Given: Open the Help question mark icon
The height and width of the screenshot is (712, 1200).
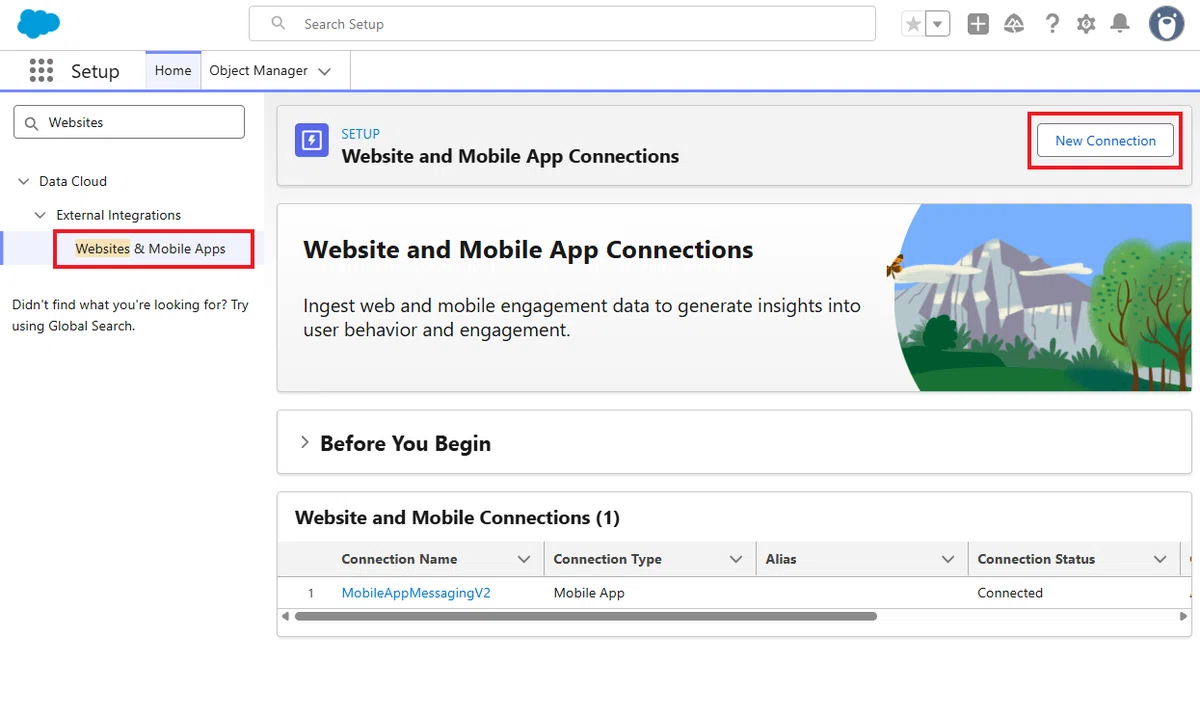Looking at the screenshot, I should (1051, 24).
